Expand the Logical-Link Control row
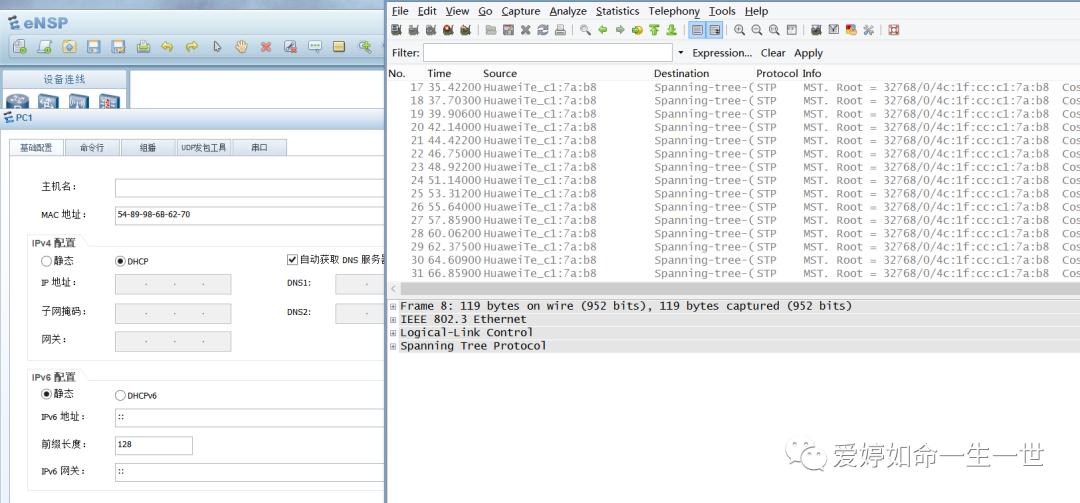This screenshot has height=503, width=1080. 393,333
